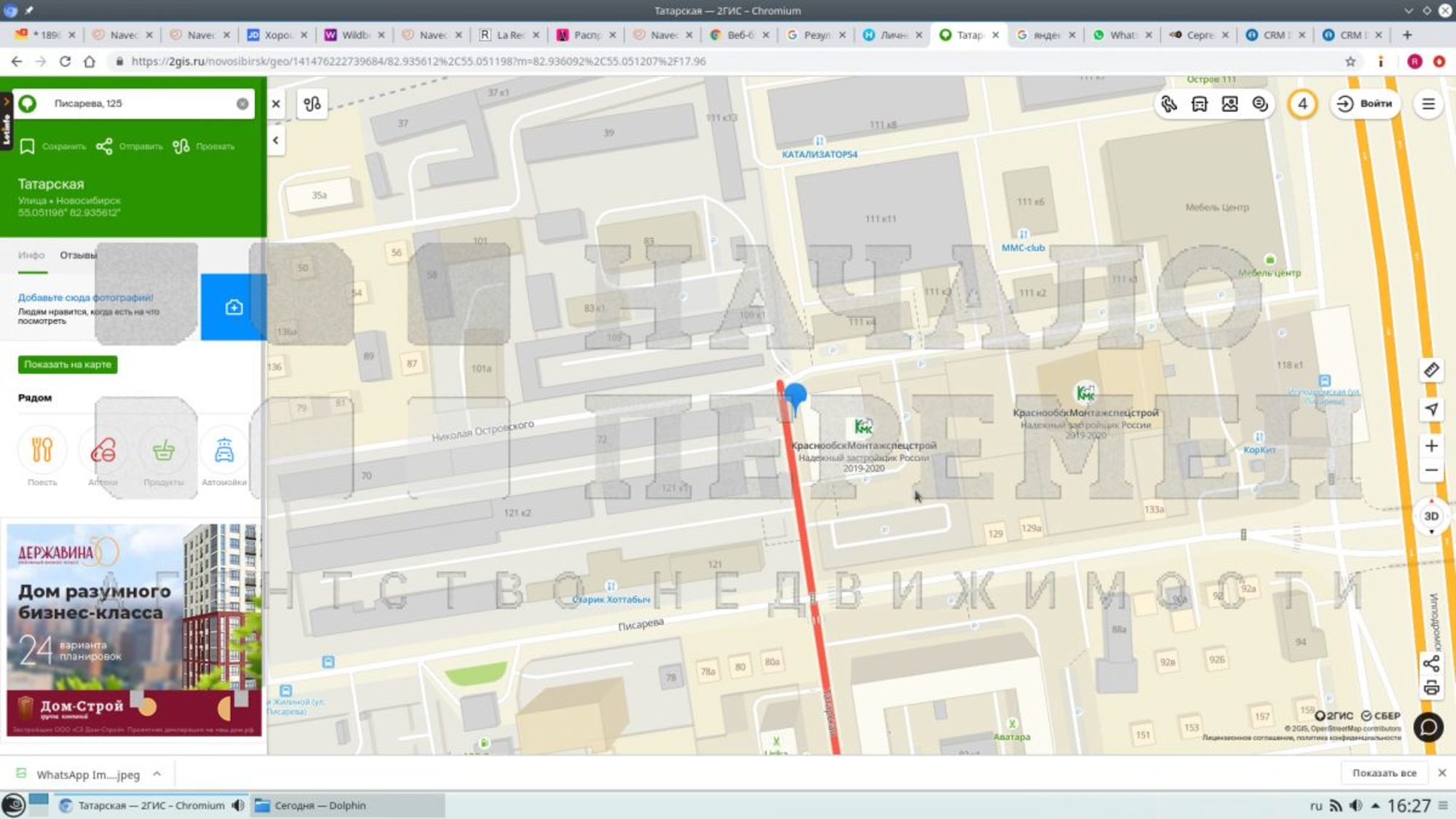
Task: Click Показать все downloads button
Action: click(x=1384, y=773)
